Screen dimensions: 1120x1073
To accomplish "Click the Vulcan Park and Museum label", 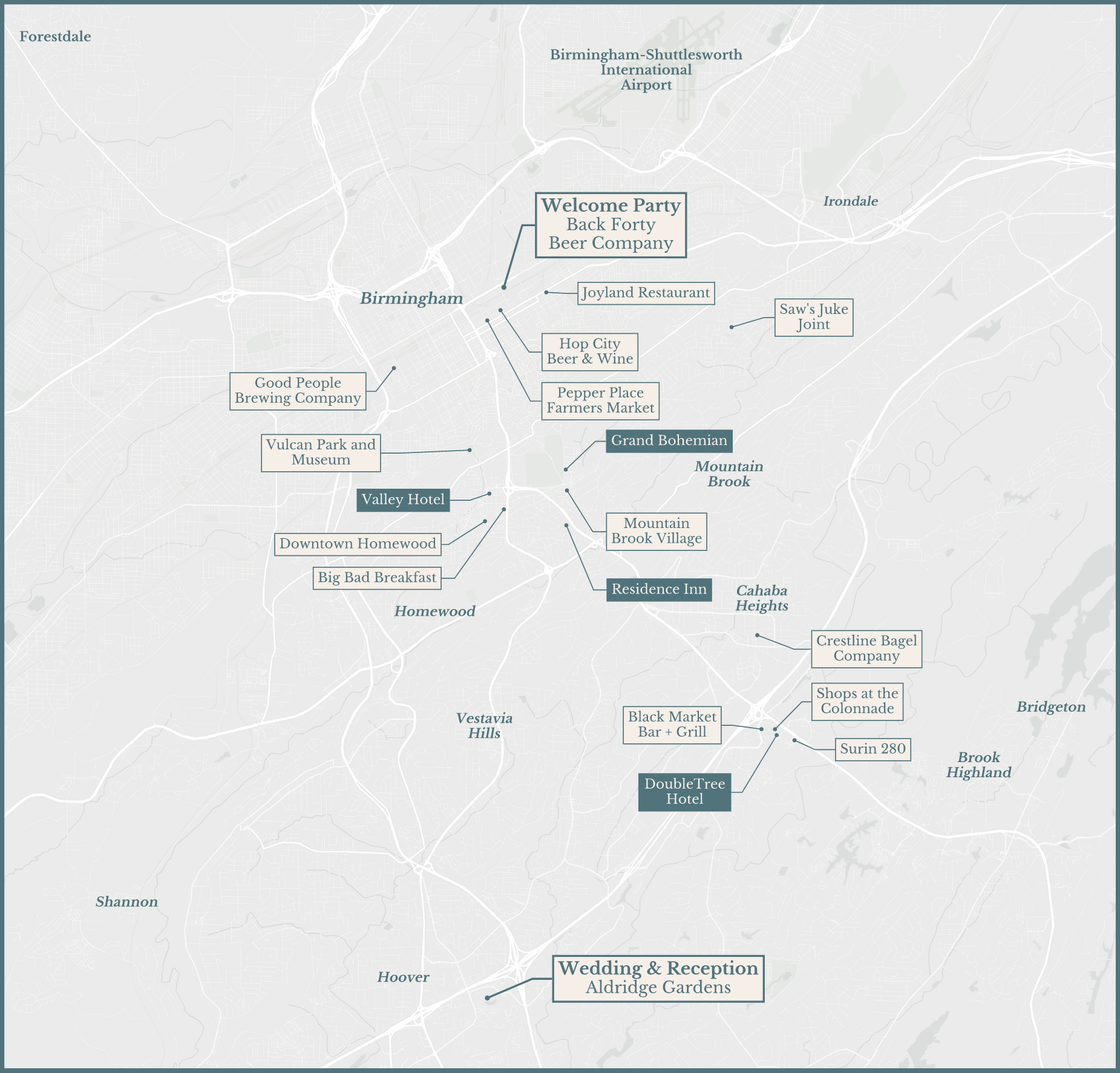I will pyautogui.click(x=321, y=452).
